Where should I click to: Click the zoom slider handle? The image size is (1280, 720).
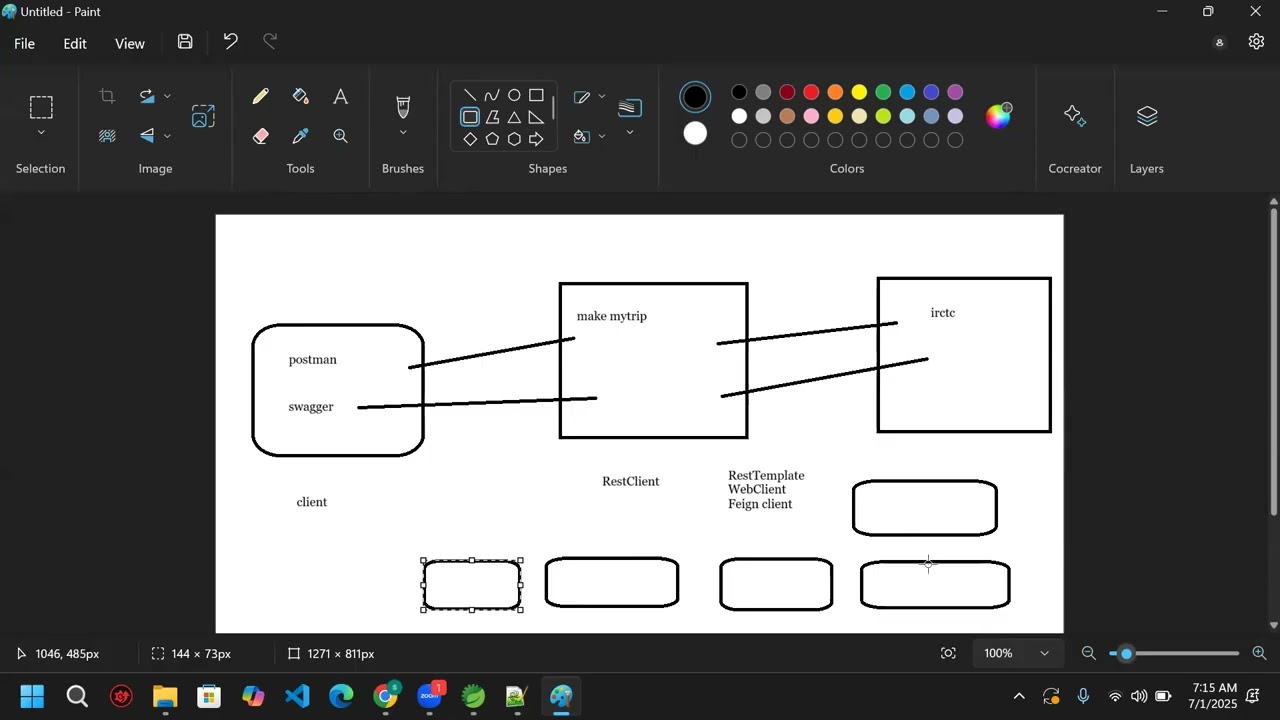click(x=1127, y=654)
